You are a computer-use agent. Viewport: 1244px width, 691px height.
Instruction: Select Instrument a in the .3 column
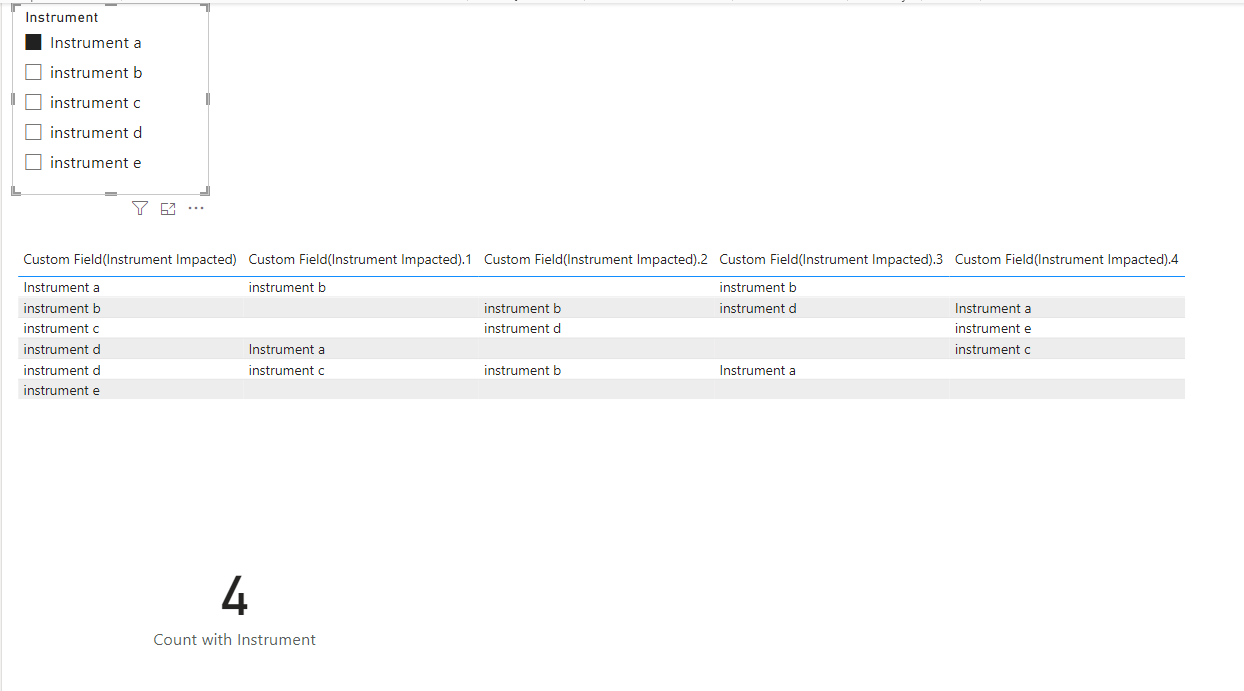coord(758,370)
